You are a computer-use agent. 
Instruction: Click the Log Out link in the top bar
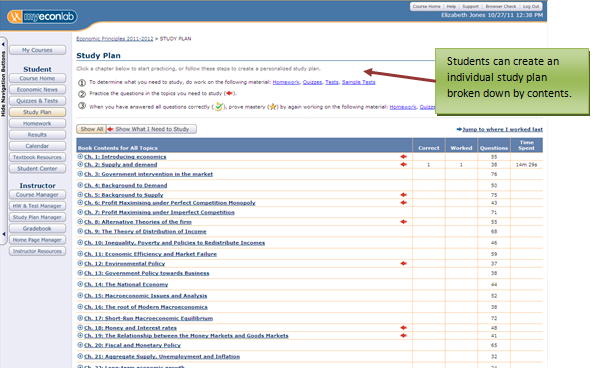pyautogui.click(x=531, y=6)
